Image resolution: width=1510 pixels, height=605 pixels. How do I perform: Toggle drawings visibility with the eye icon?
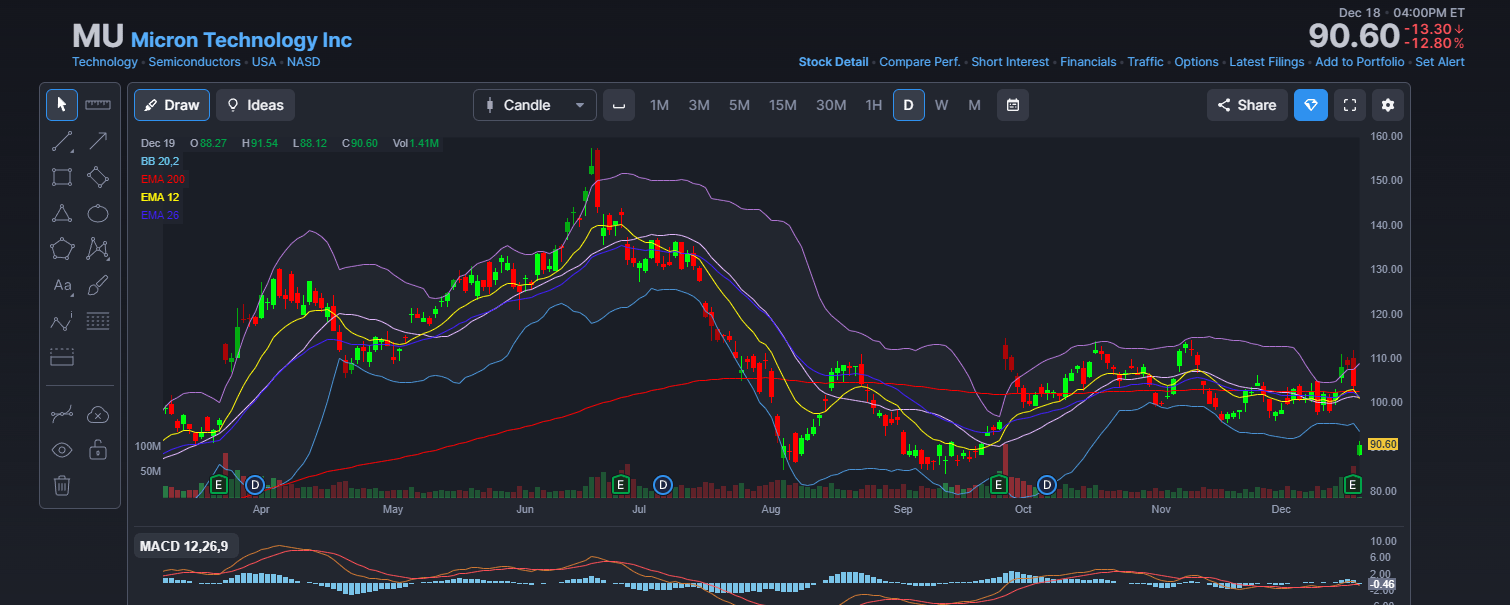pyautogui.click(x=62, y=450)
